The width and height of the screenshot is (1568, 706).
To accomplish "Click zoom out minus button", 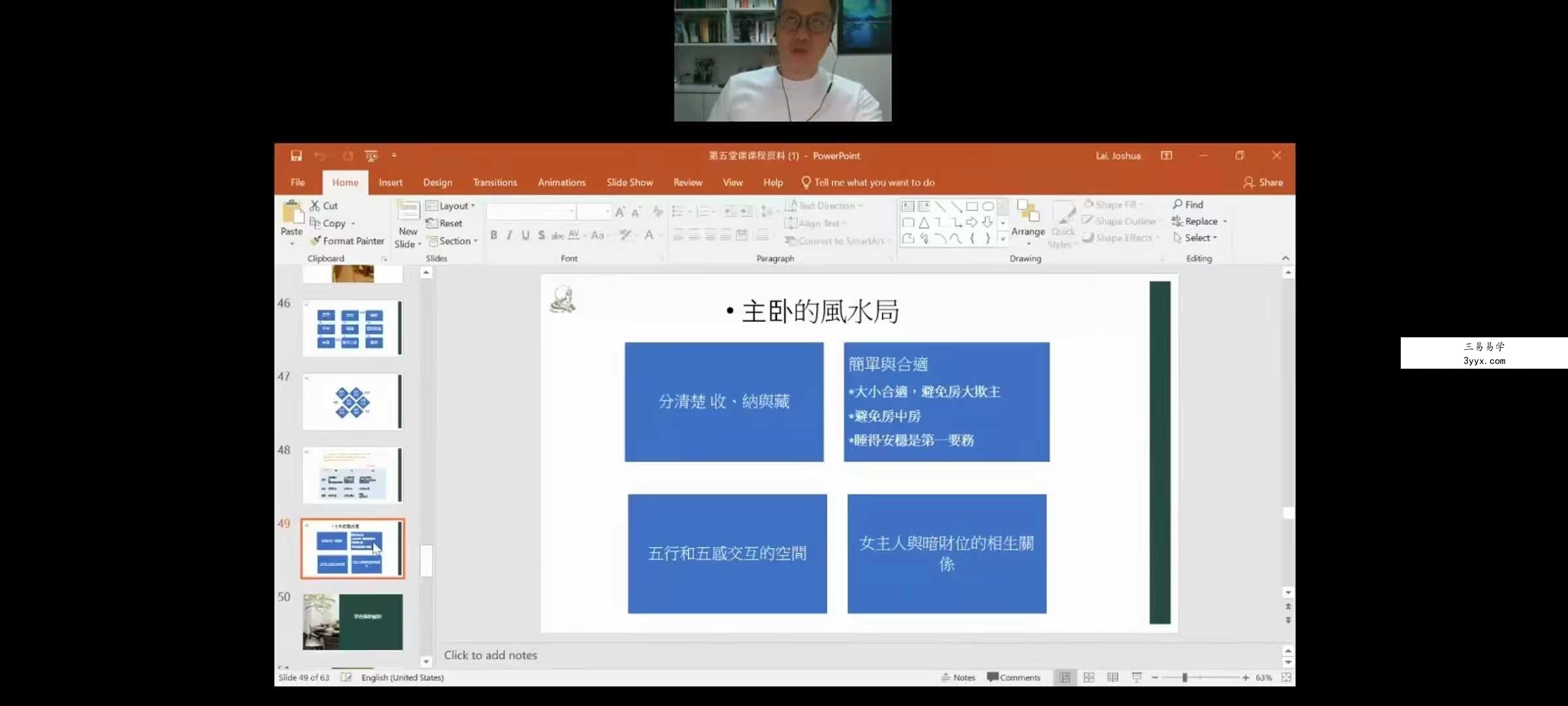I will 1155,677.
